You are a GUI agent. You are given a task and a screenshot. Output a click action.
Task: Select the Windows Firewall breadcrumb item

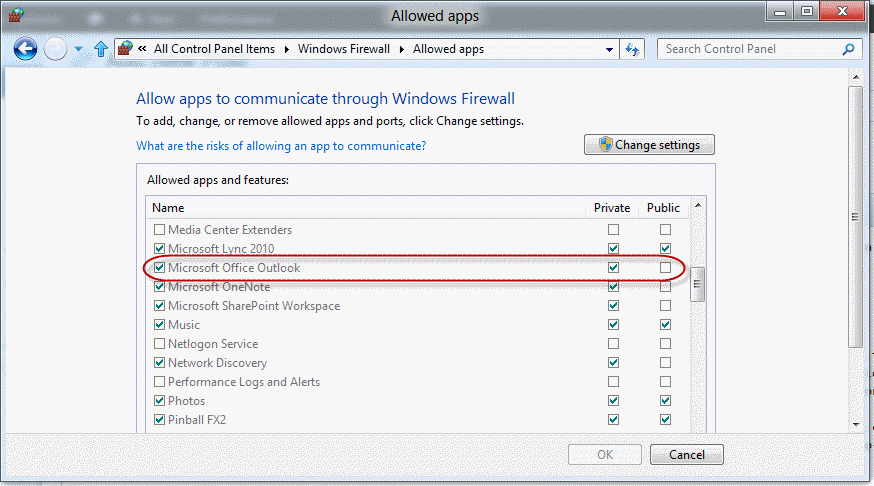click(x=343, y=48)
